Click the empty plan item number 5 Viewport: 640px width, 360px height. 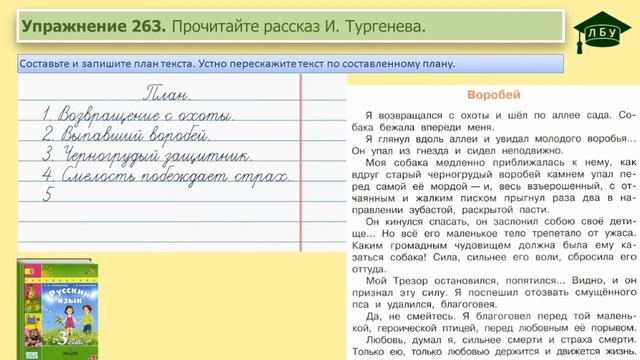coord(48,194)
